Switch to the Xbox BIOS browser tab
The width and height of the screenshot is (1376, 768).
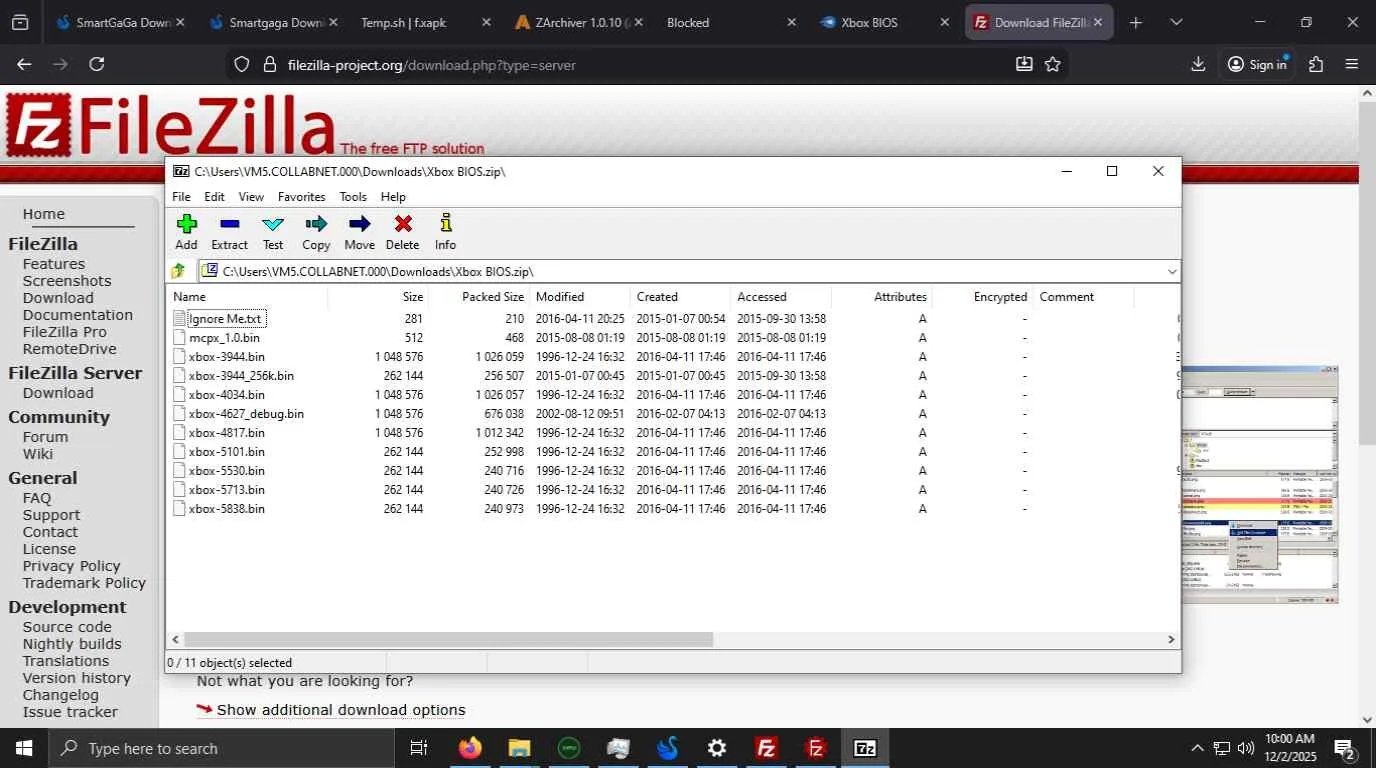(x=885, y=22)
